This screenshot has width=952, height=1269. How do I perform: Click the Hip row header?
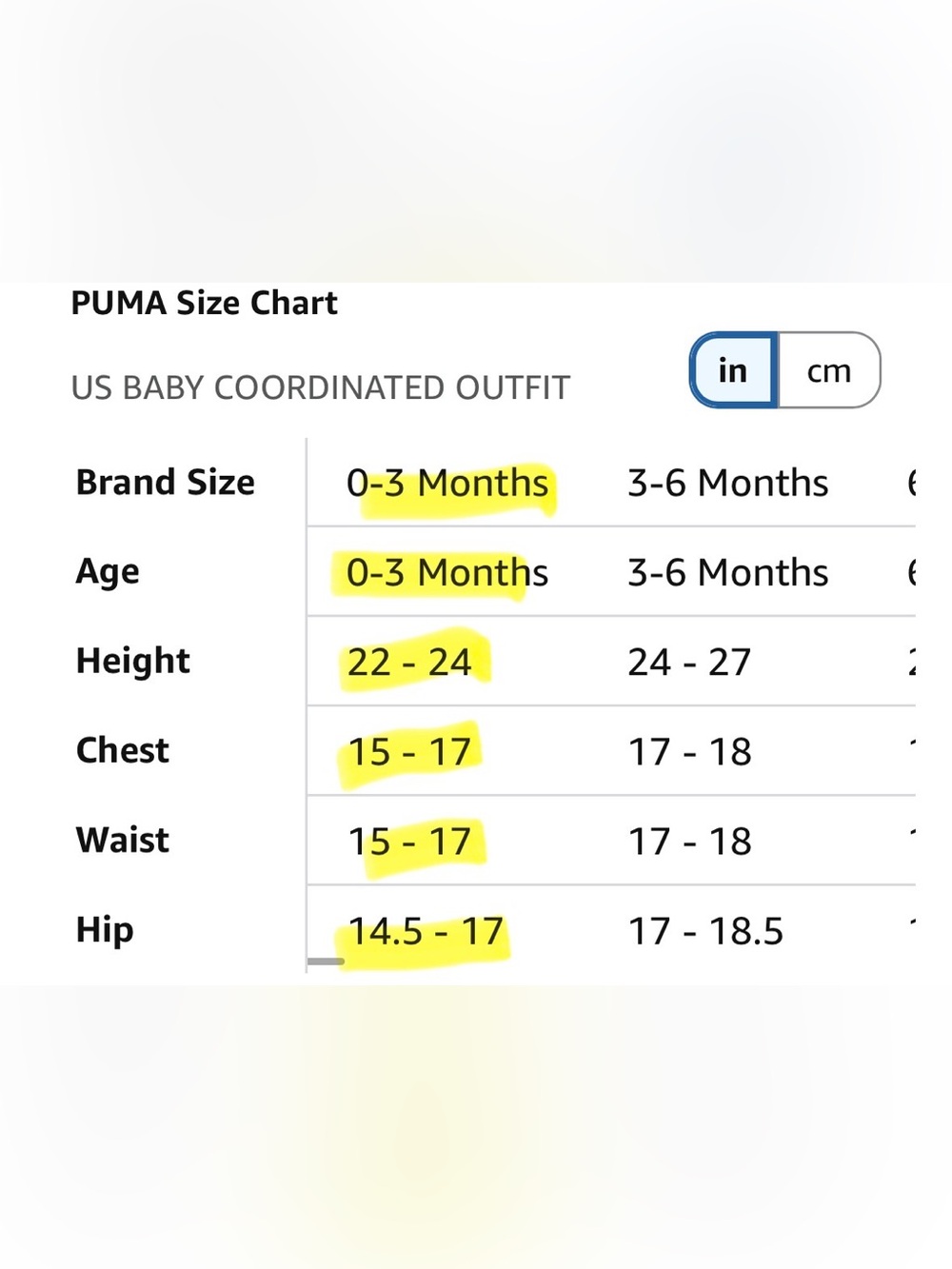(x=105, y=930)
